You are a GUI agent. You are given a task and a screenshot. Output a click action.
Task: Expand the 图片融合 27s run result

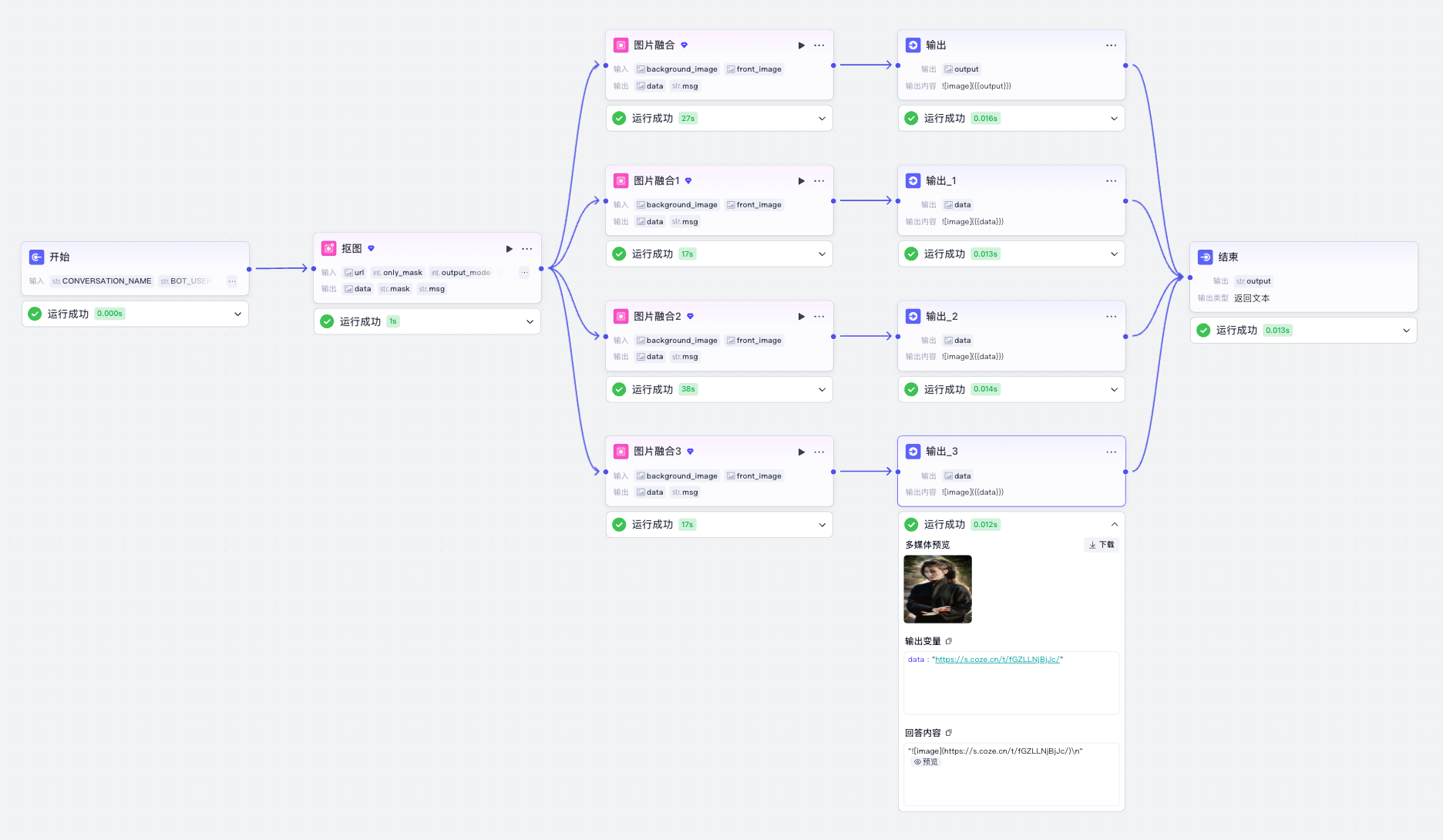[822, 119]
